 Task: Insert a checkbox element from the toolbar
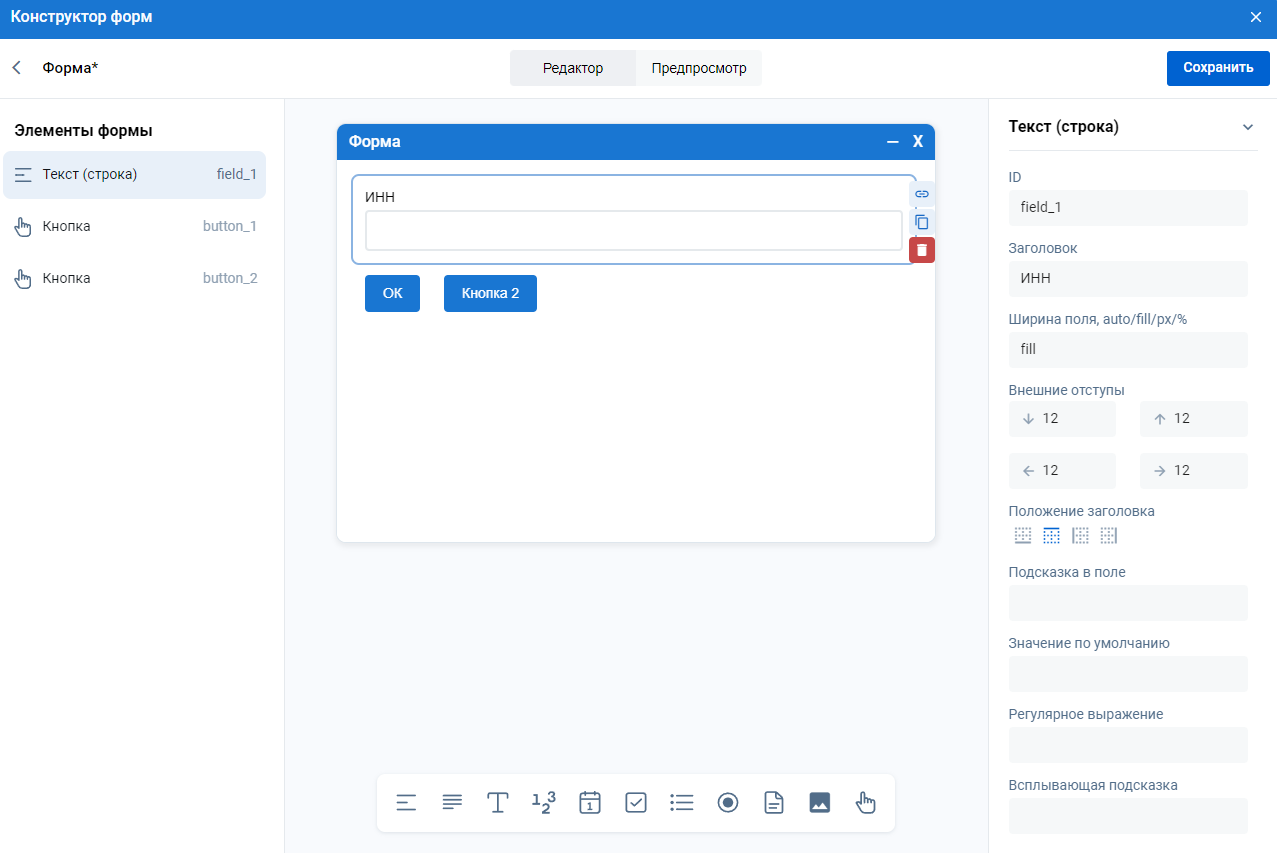coord(636,803)
